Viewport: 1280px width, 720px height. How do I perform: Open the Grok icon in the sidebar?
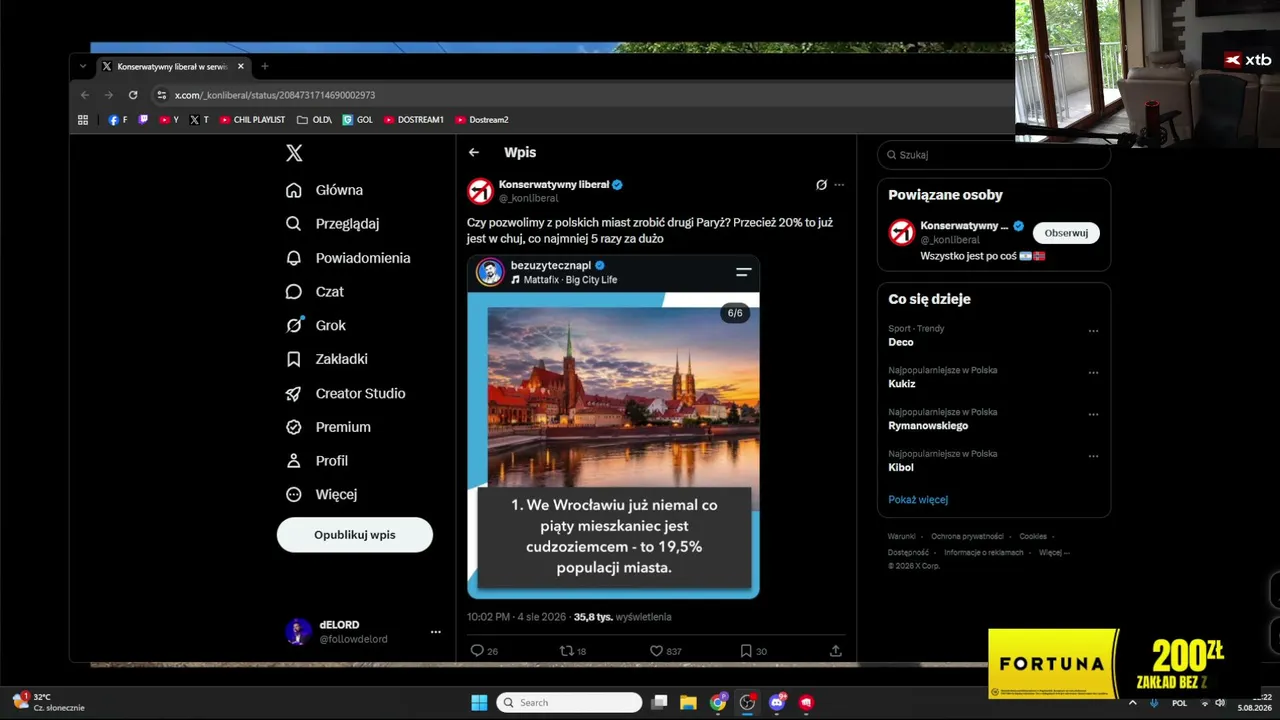coord(294,325)
